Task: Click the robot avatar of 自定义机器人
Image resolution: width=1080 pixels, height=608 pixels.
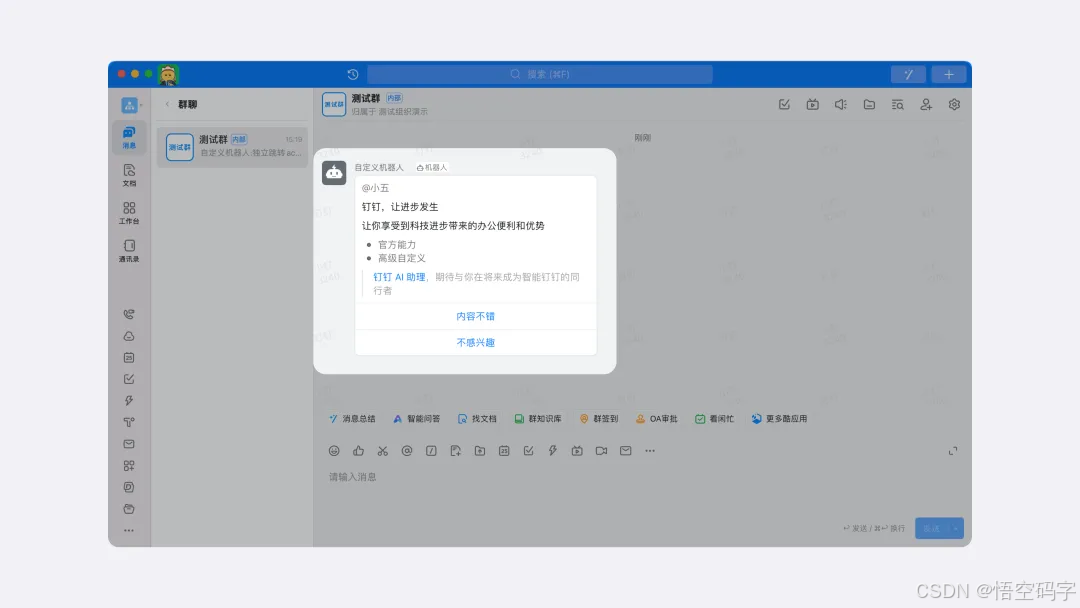Action: pyautogui.click(x=334, y=173)
